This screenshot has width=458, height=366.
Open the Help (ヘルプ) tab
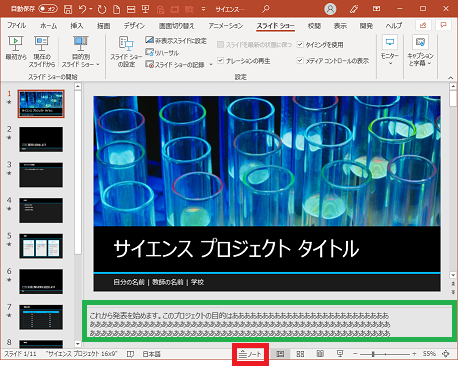click(x=394, y=25)
